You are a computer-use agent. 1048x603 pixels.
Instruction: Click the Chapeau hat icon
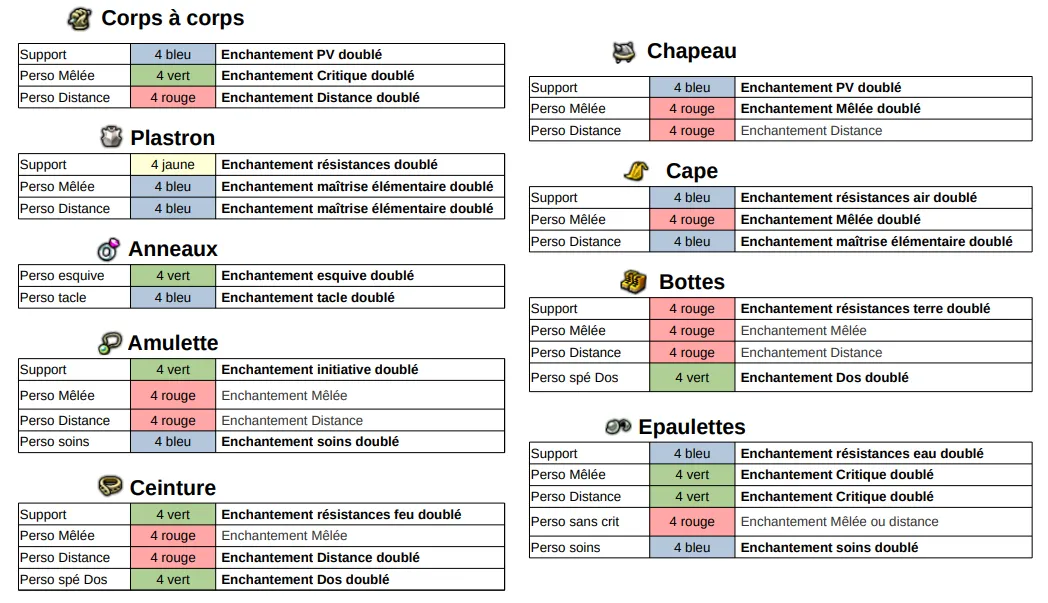click(623, 52)
